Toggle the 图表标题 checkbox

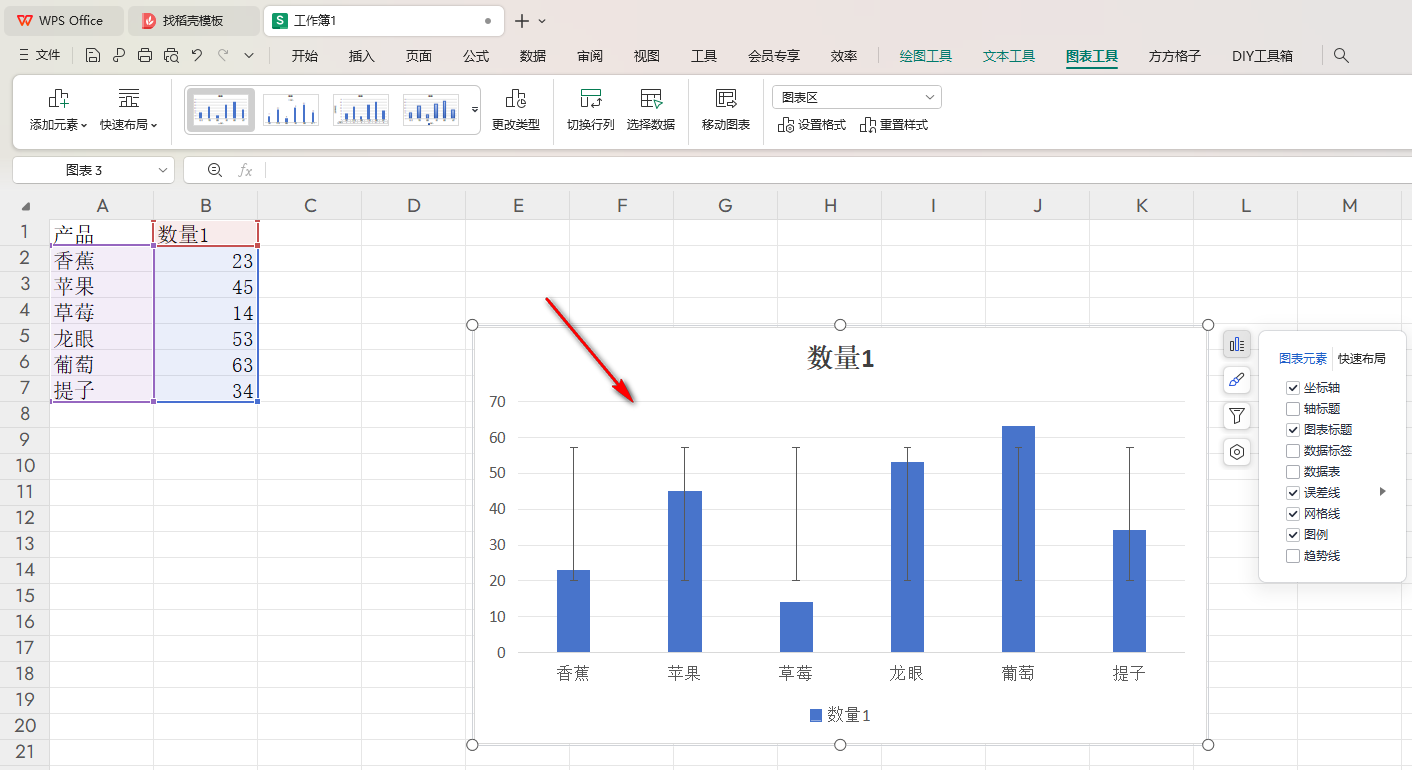(x=1293, y=430)
